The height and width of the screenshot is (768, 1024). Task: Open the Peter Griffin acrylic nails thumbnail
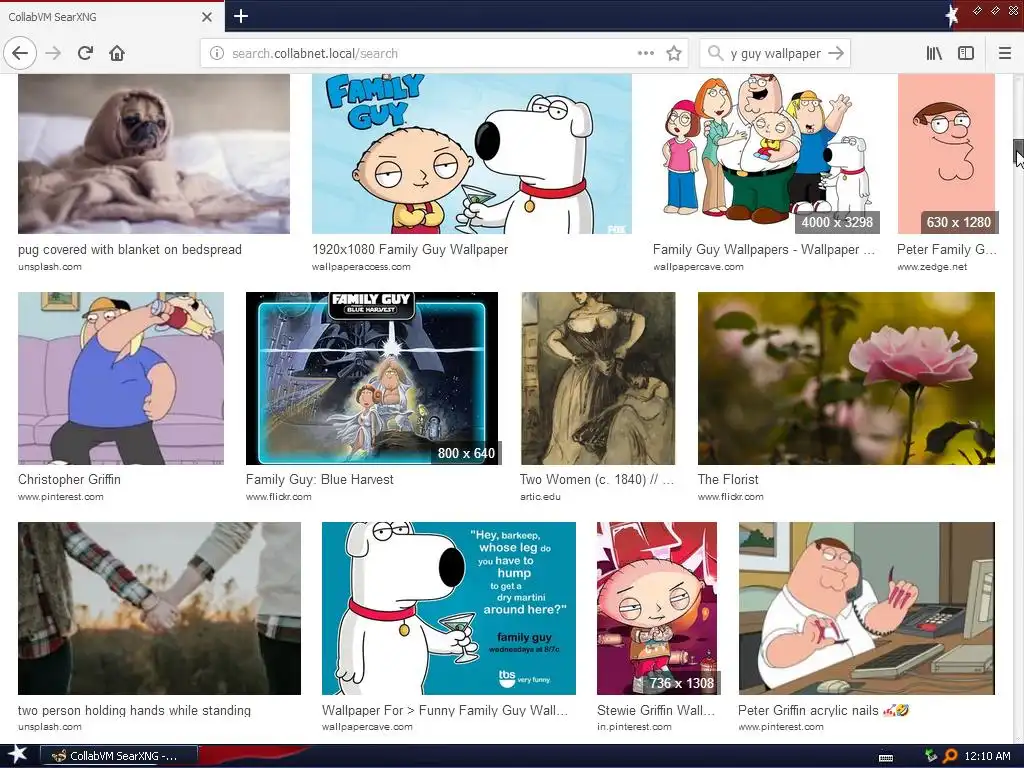(867, 608)
